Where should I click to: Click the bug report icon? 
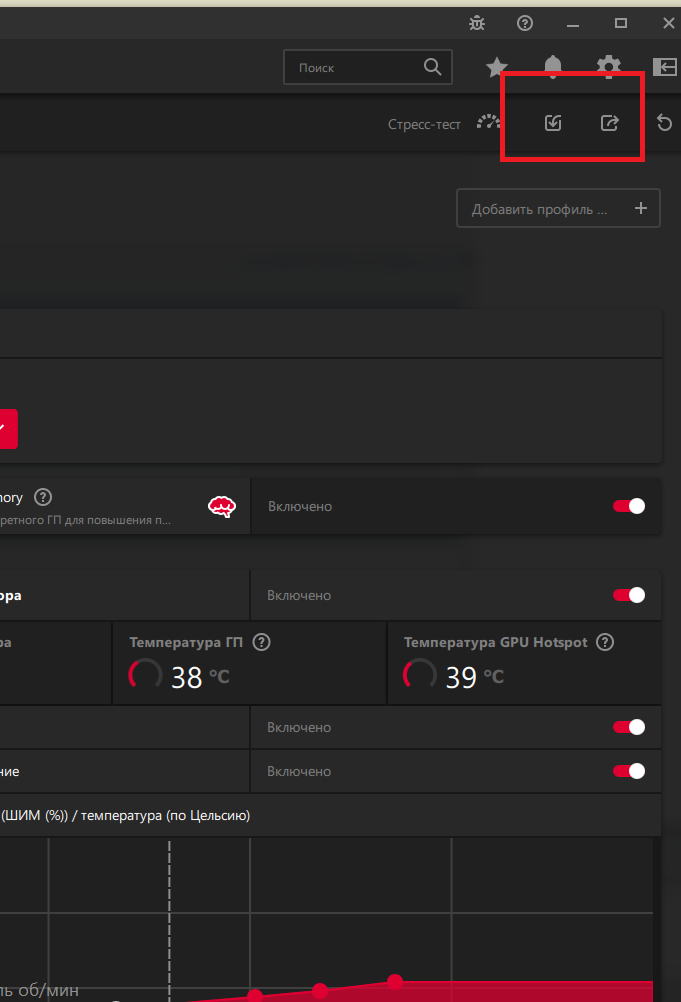coord(477,24)
